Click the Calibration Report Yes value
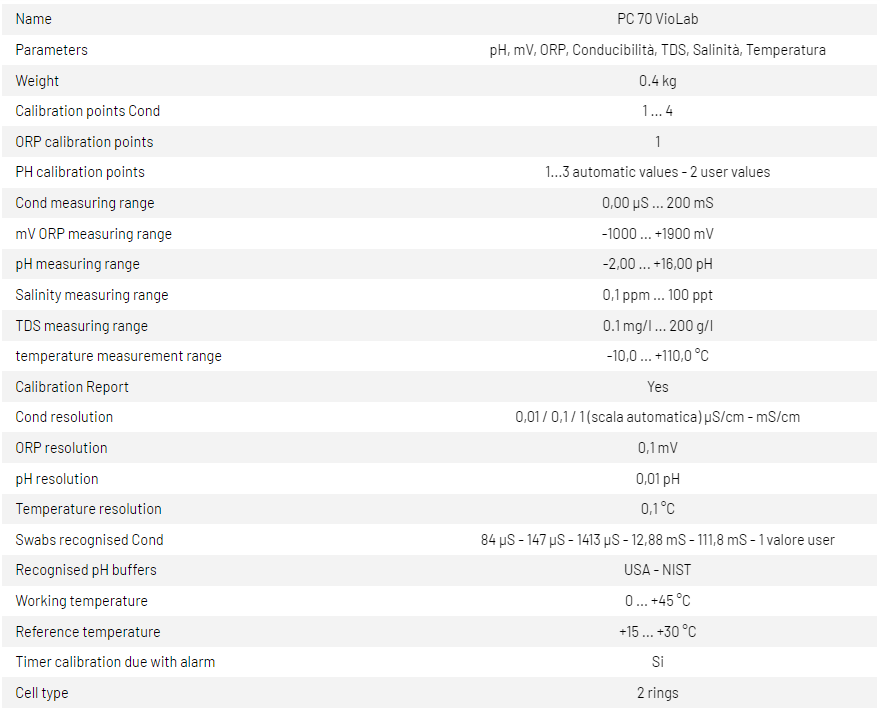Image resolution: width=880 pixels, height=712 pixels. click(657, 387)
